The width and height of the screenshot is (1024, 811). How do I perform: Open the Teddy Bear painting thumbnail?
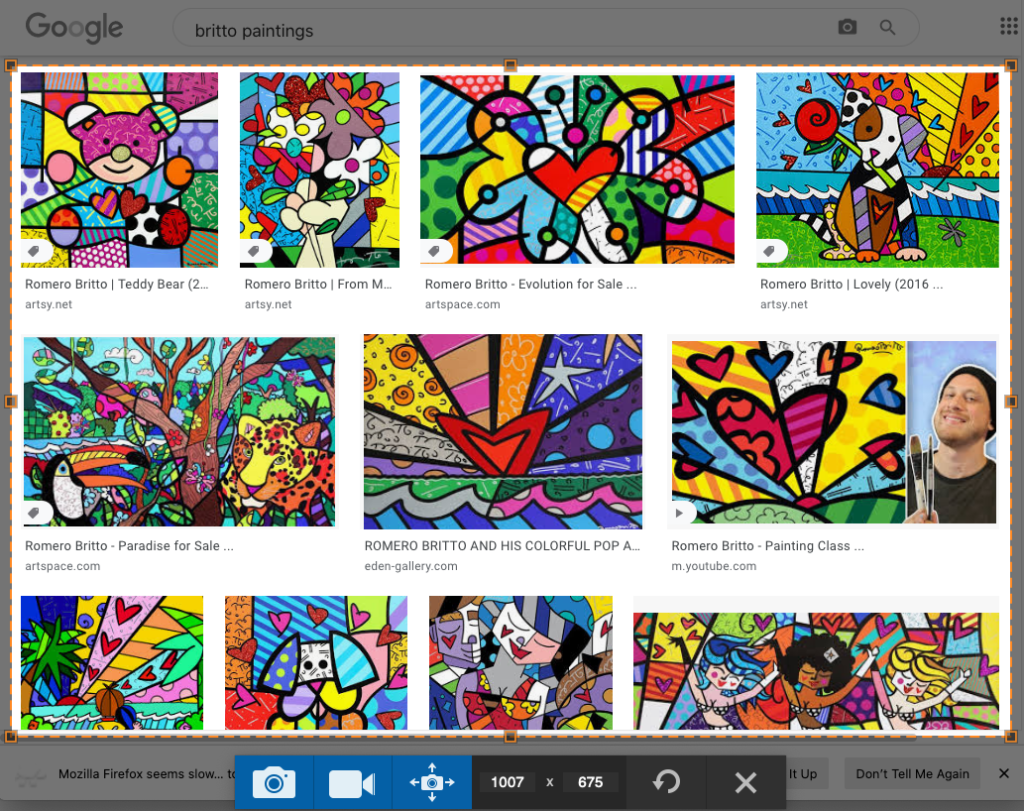(x=120, y=170)
